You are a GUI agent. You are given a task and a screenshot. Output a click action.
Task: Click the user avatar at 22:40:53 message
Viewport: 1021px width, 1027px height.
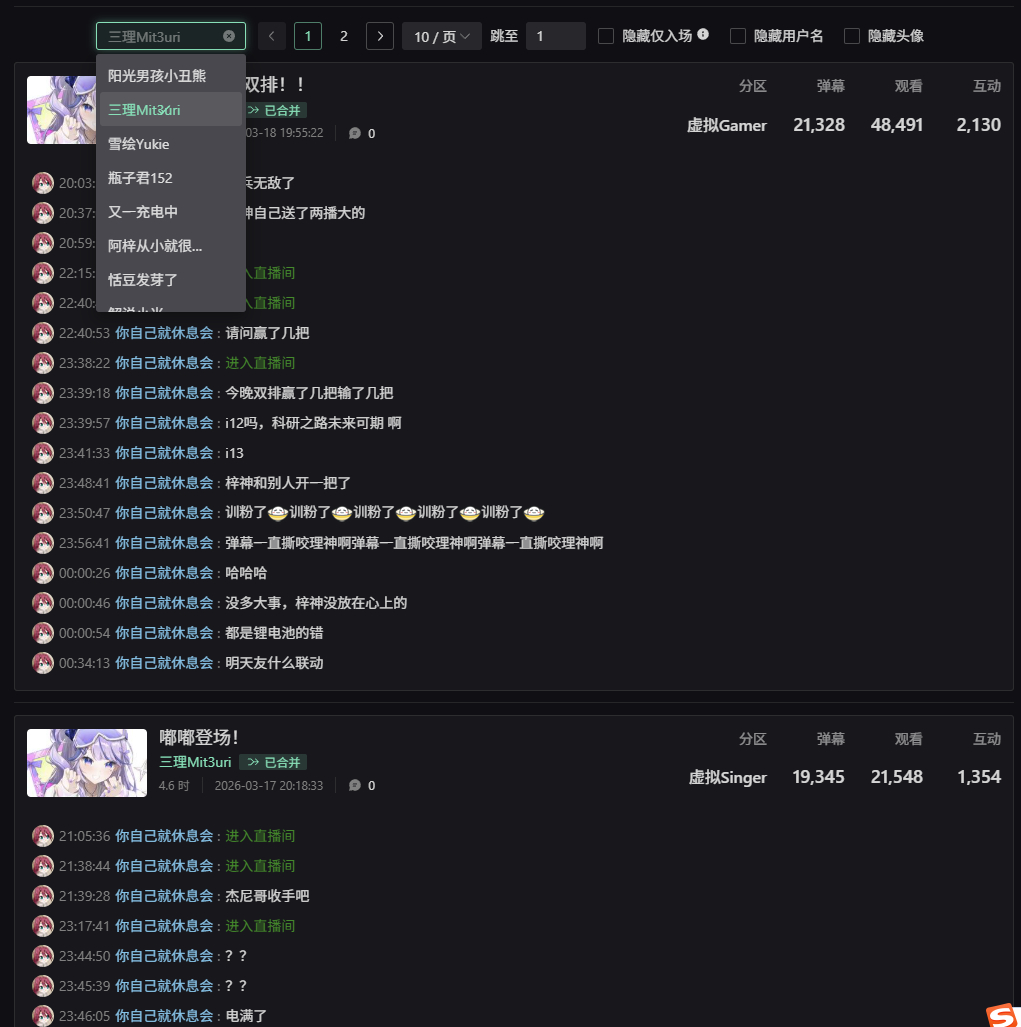43,333
